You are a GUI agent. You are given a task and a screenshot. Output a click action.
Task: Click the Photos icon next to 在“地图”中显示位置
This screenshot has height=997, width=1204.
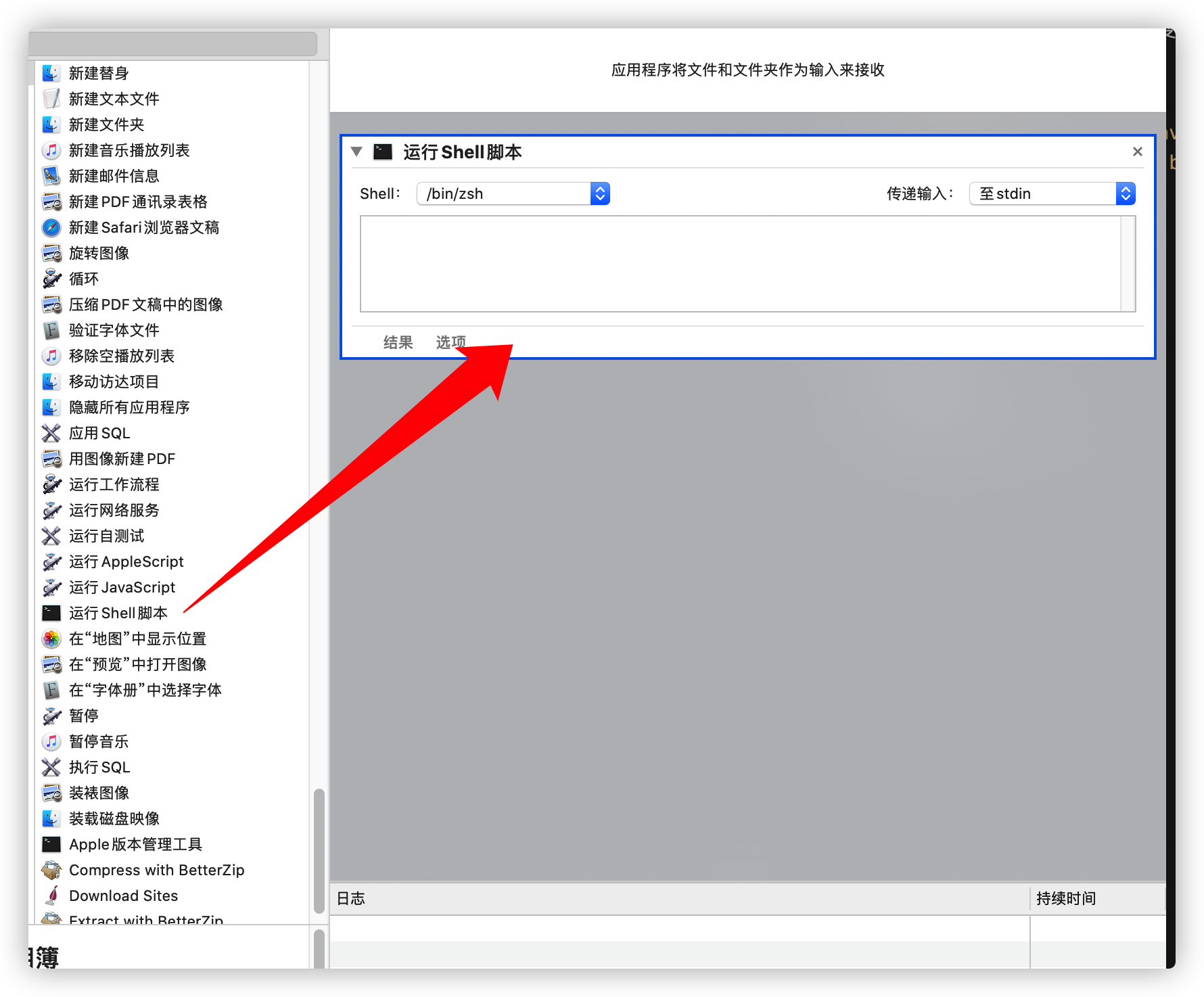(51, 639)
